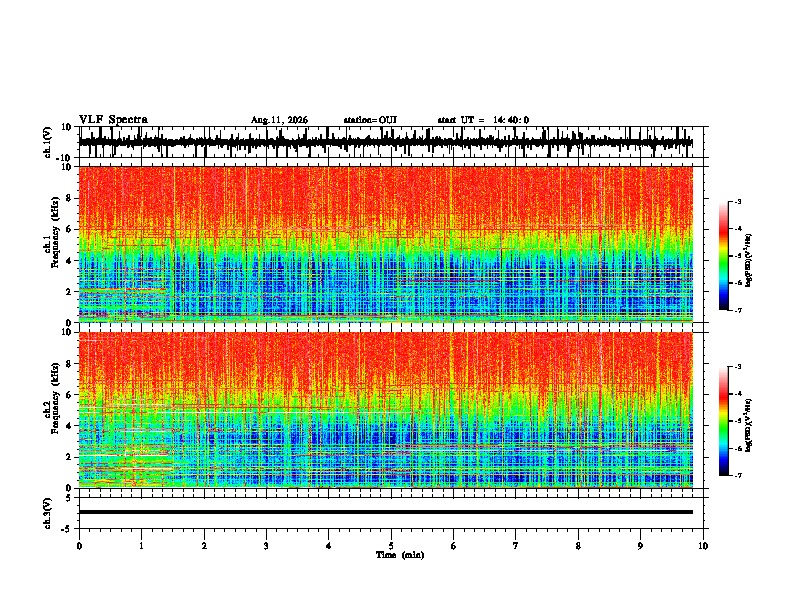Click the "station=OUJ" label
Image resolution: width=792 pixels, height=612 pixels.
370,120
